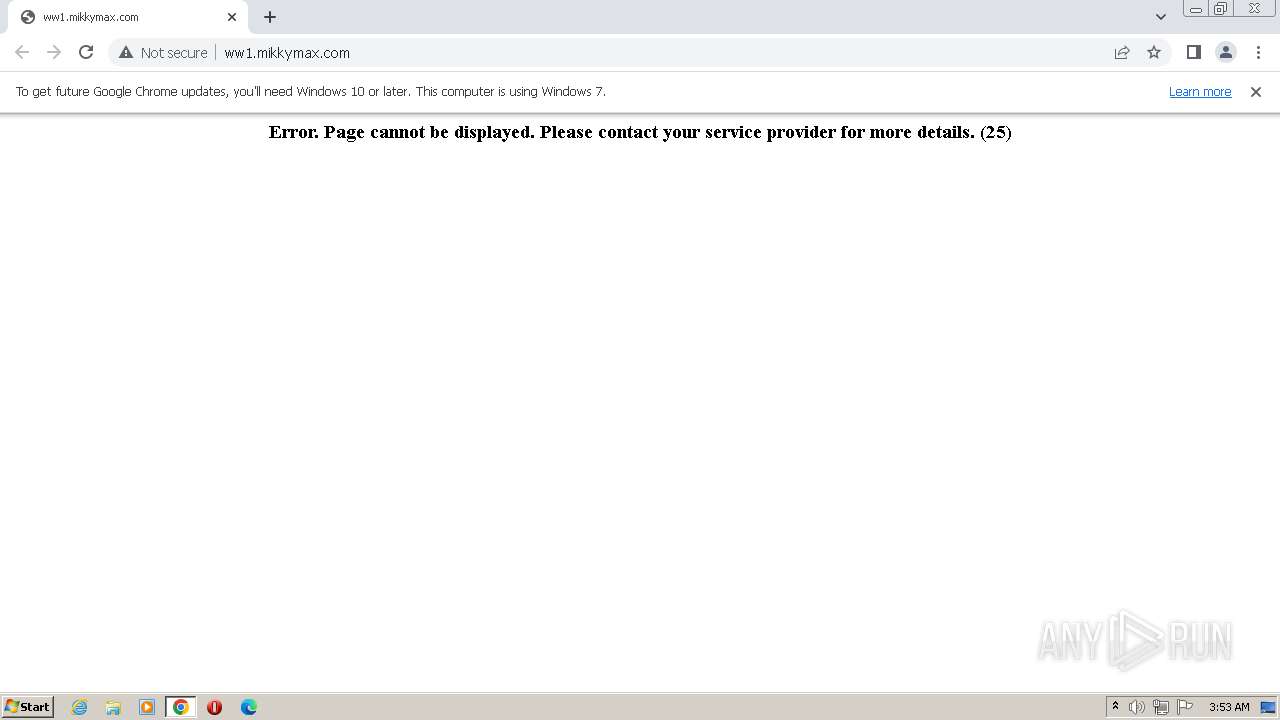
Task: Switch to Chrome in taskbar
Action: click(181, 707)
